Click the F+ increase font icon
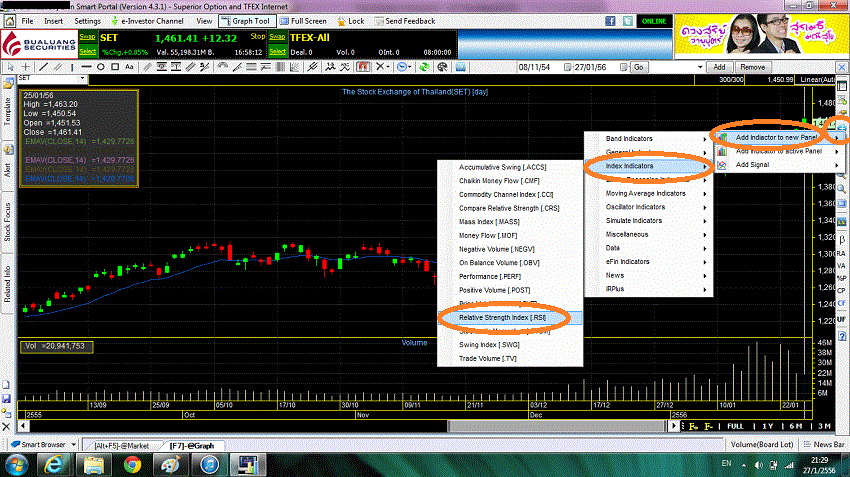The width and height of the screenshot is (850, 477). pos(693,427)
